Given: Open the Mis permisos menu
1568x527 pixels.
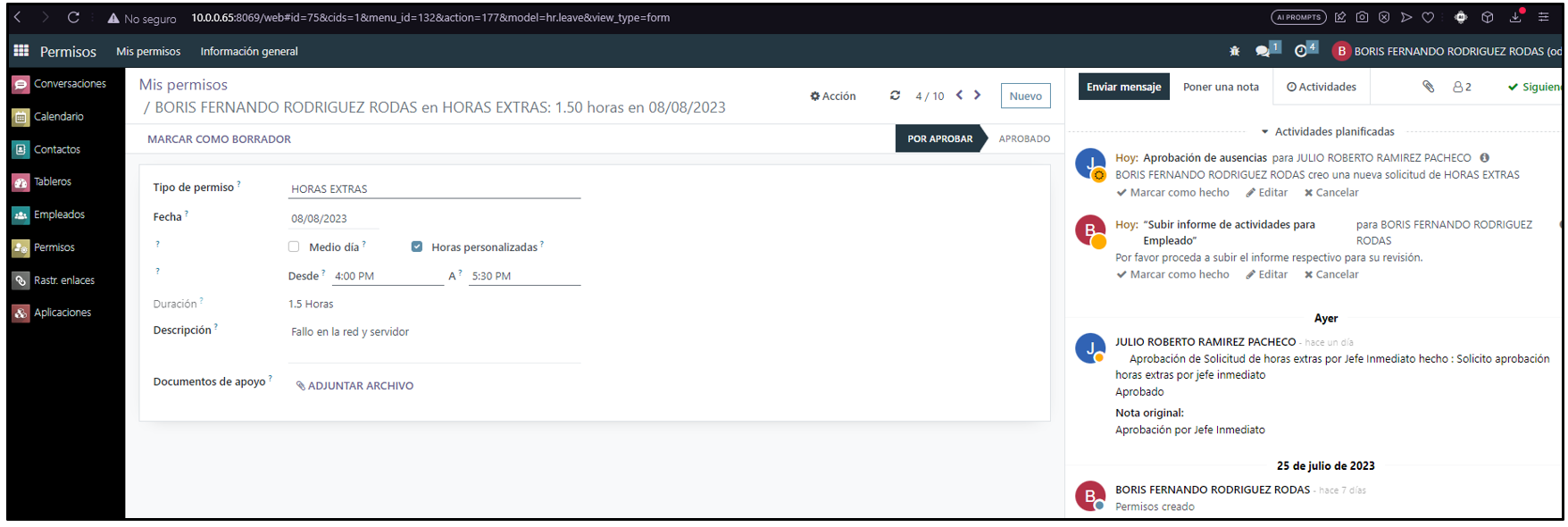Looking at the screenshot, I should pos(148,52).
